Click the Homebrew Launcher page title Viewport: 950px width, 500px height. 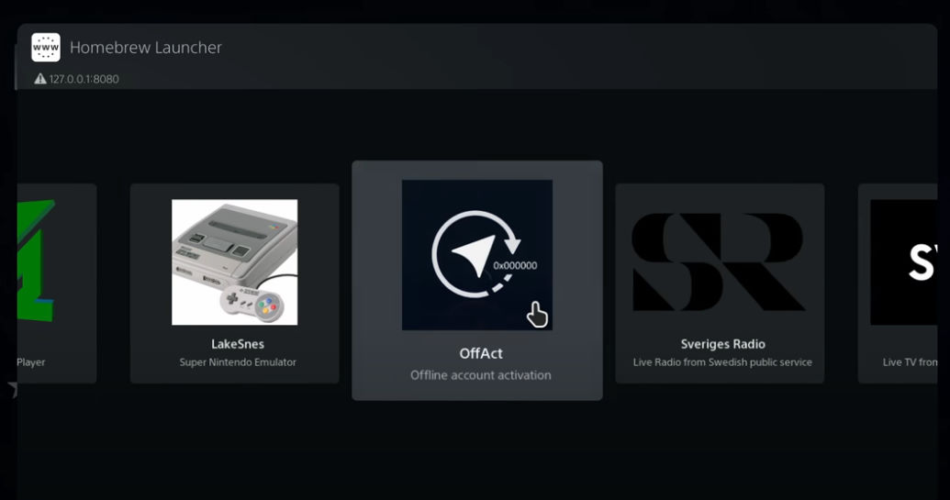click(145, 47)
